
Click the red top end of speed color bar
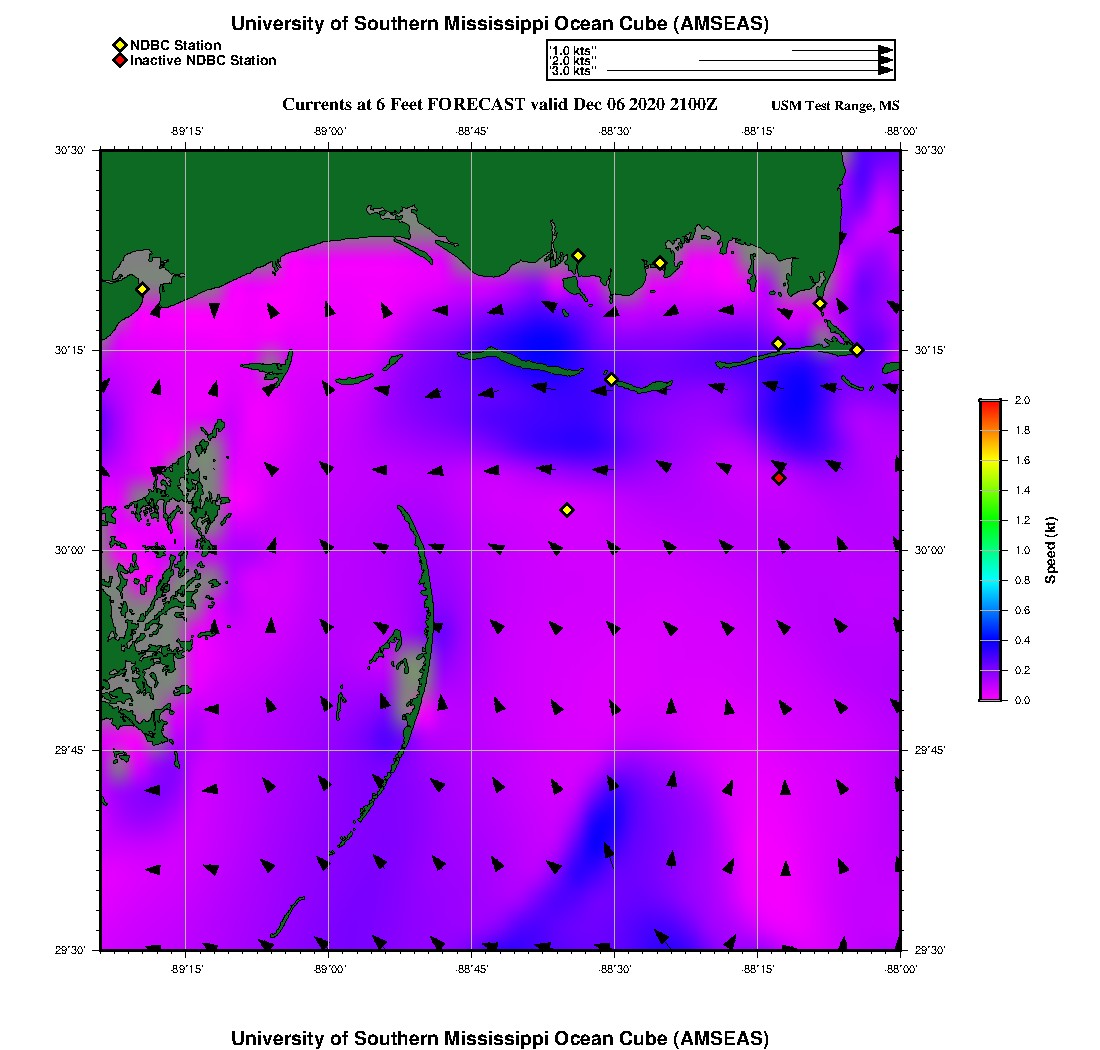coord(990,404)
